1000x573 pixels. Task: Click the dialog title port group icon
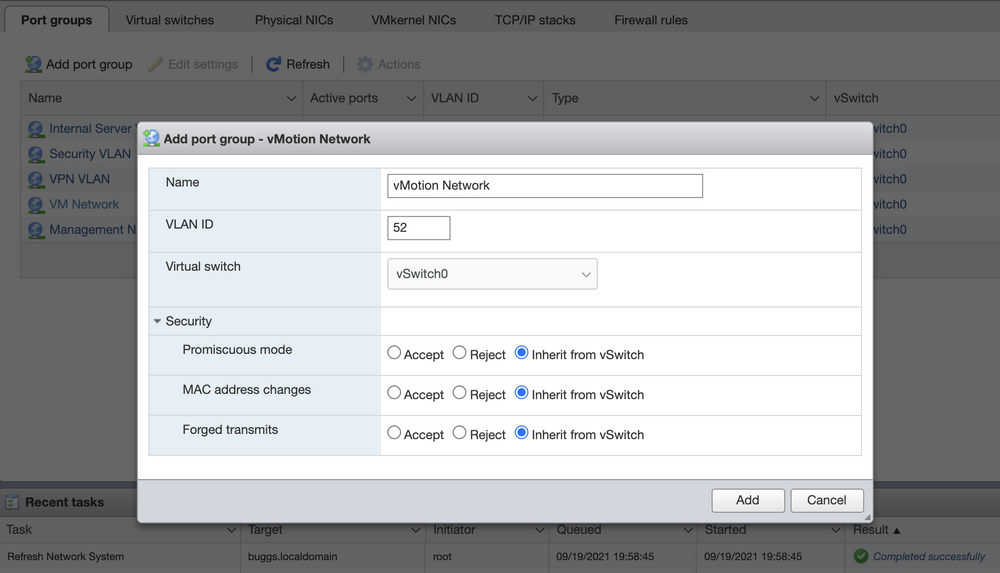pos(151,138)
